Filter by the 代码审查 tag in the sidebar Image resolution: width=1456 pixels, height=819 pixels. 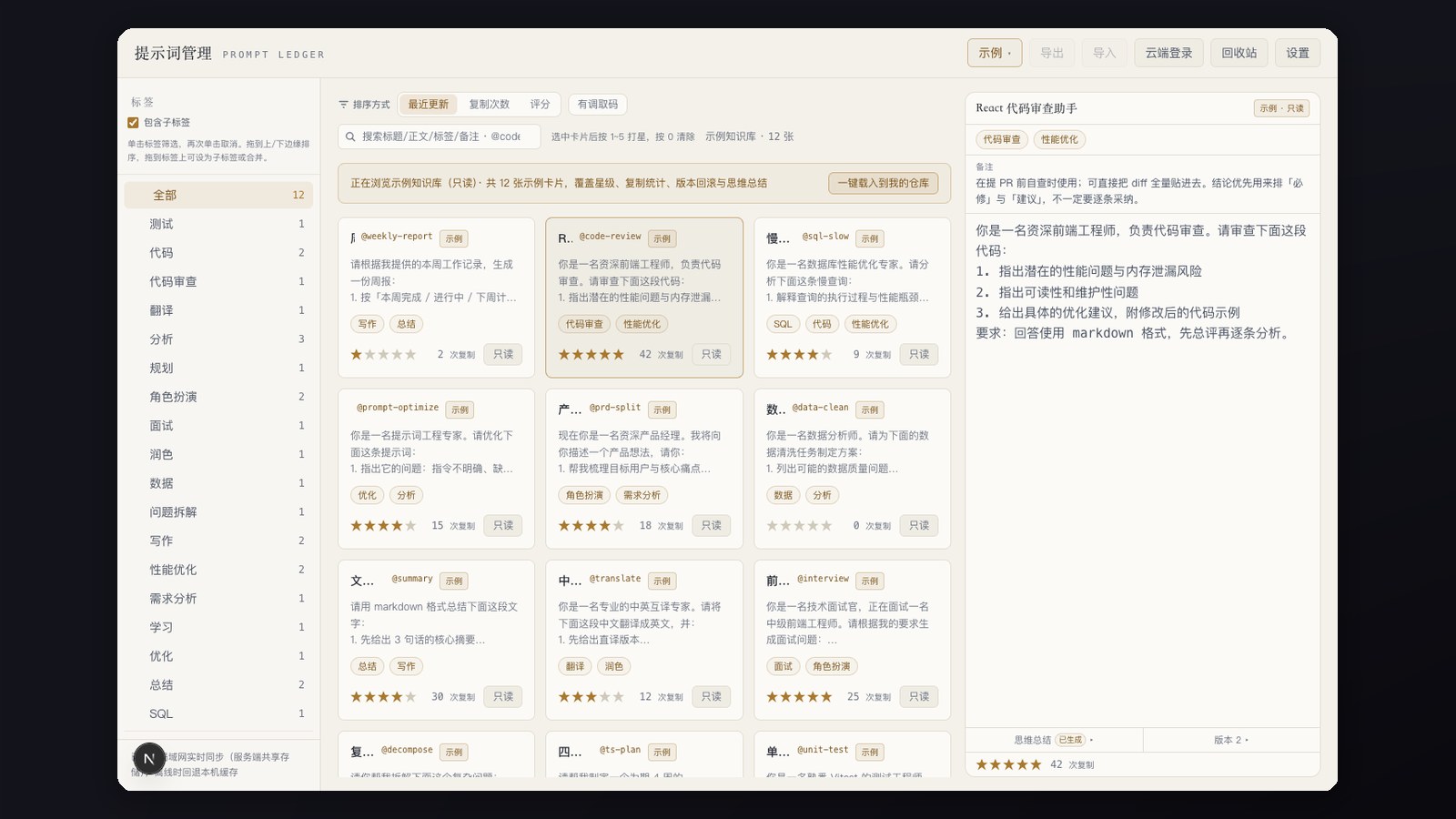coord(218,281)
